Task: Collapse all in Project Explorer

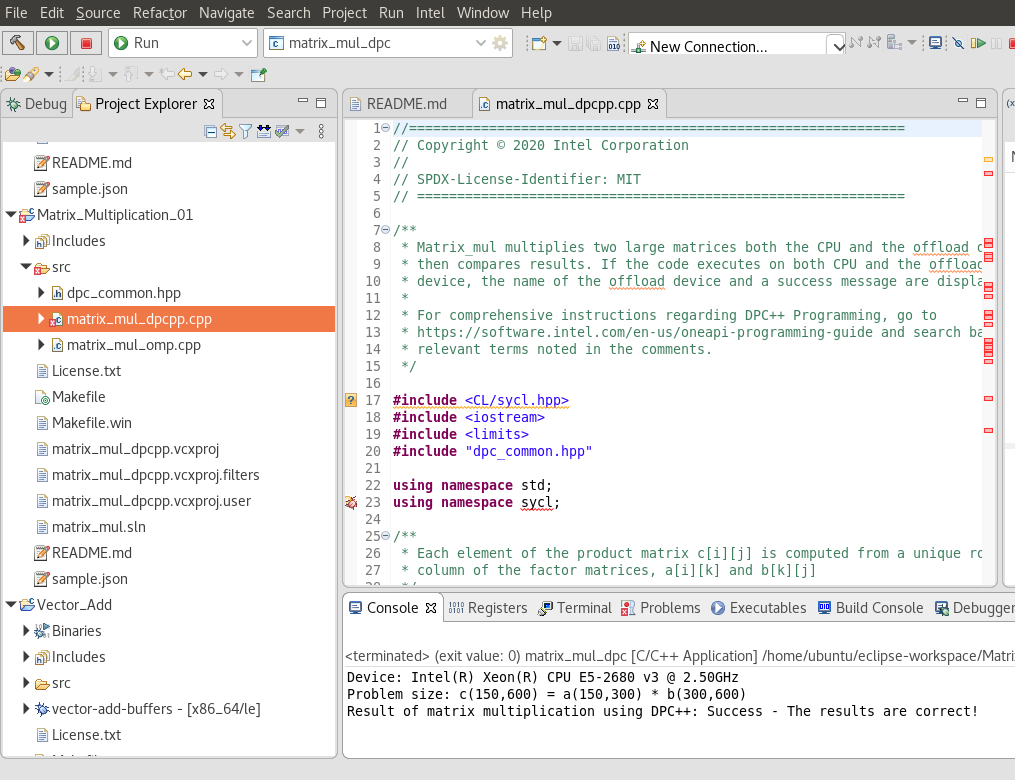Action: point(211,131)
